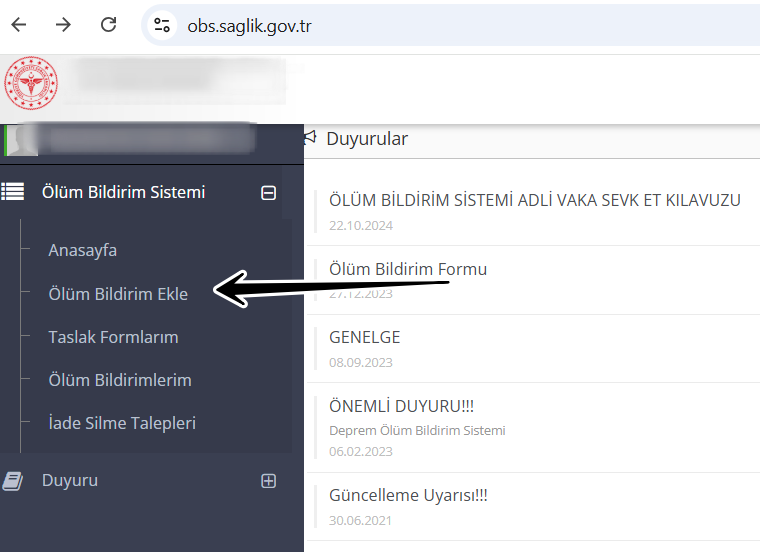Open Ölüm Bildirim Ekle in sidebar
Screen dimensions: 760x553
118,294
